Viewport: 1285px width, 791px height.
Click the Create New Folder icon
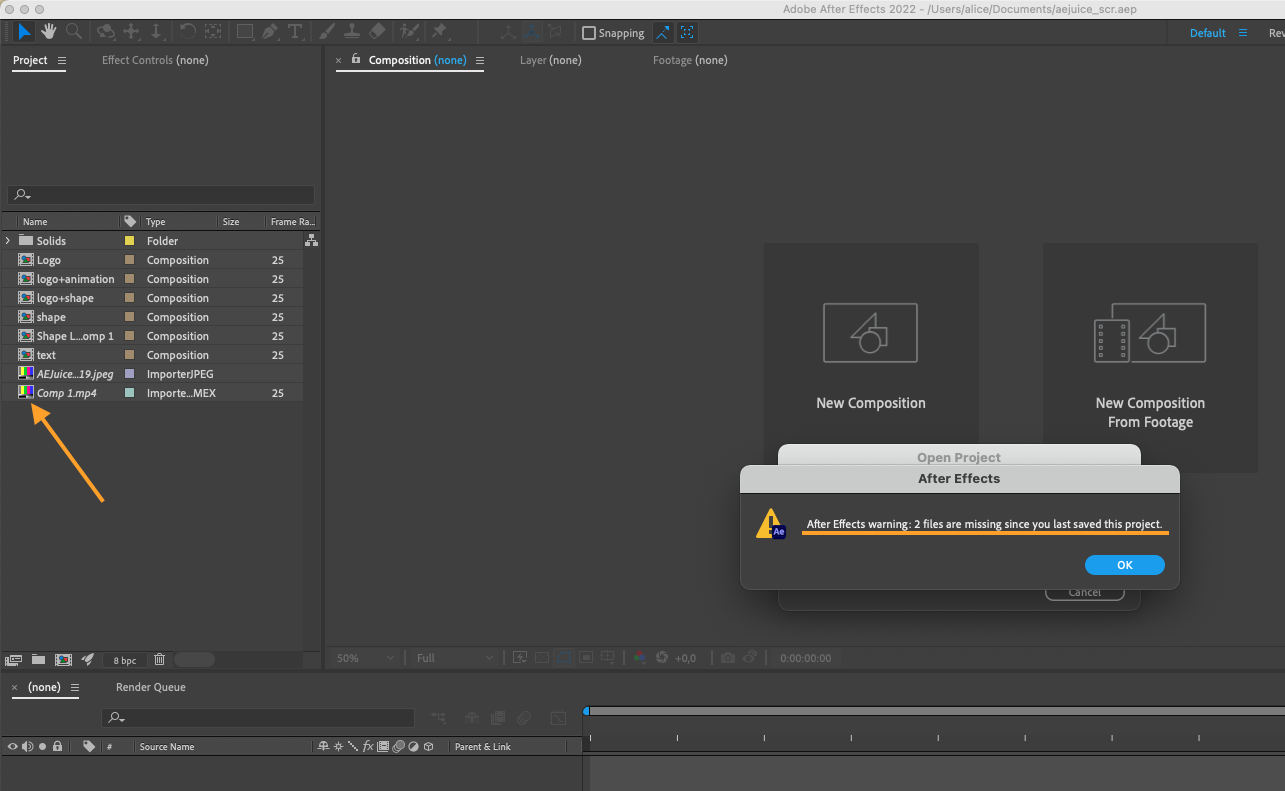point(38,660)
